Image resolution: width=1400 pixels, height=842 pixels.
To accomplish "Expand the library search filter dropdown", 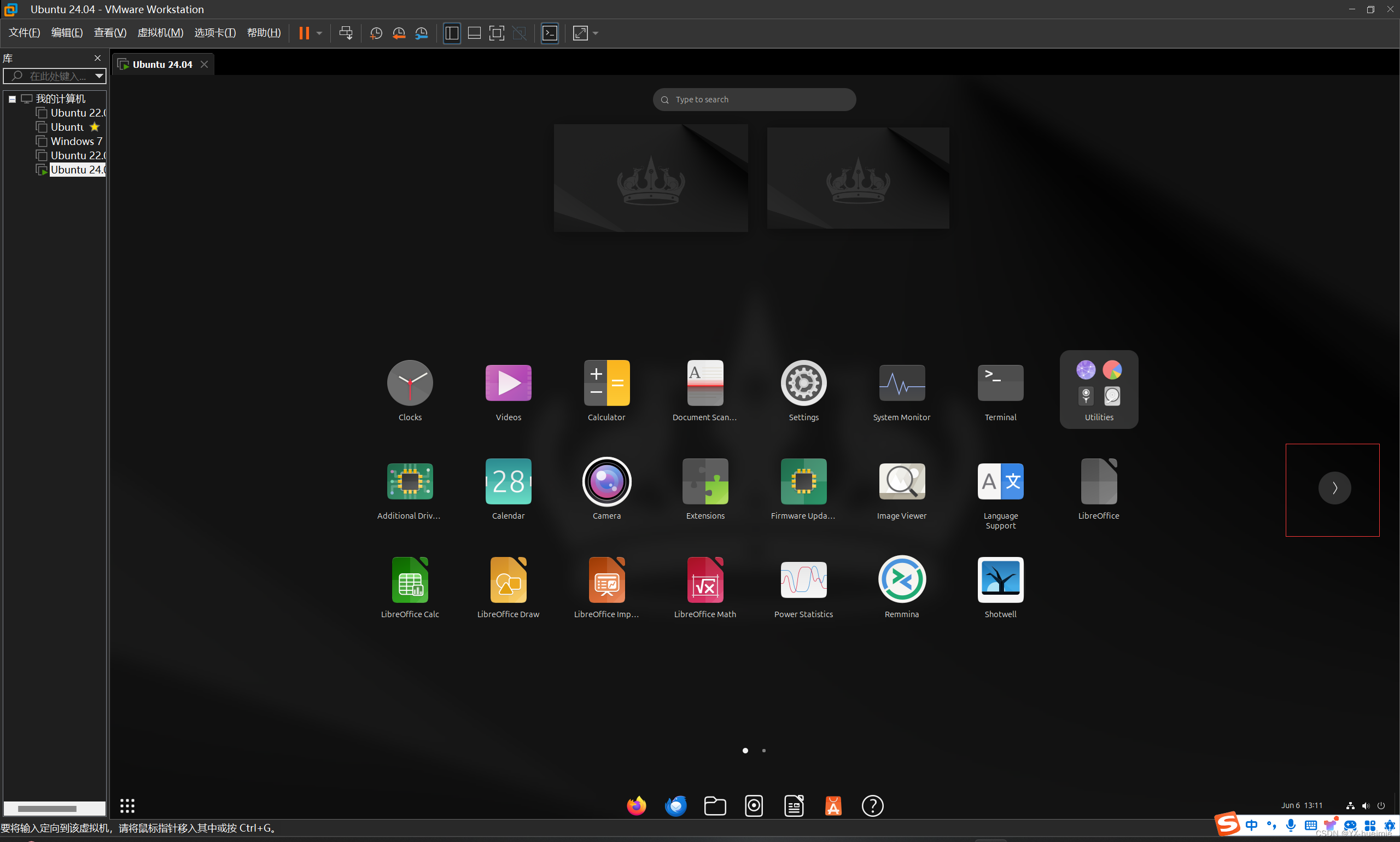I will click(98, 76).
